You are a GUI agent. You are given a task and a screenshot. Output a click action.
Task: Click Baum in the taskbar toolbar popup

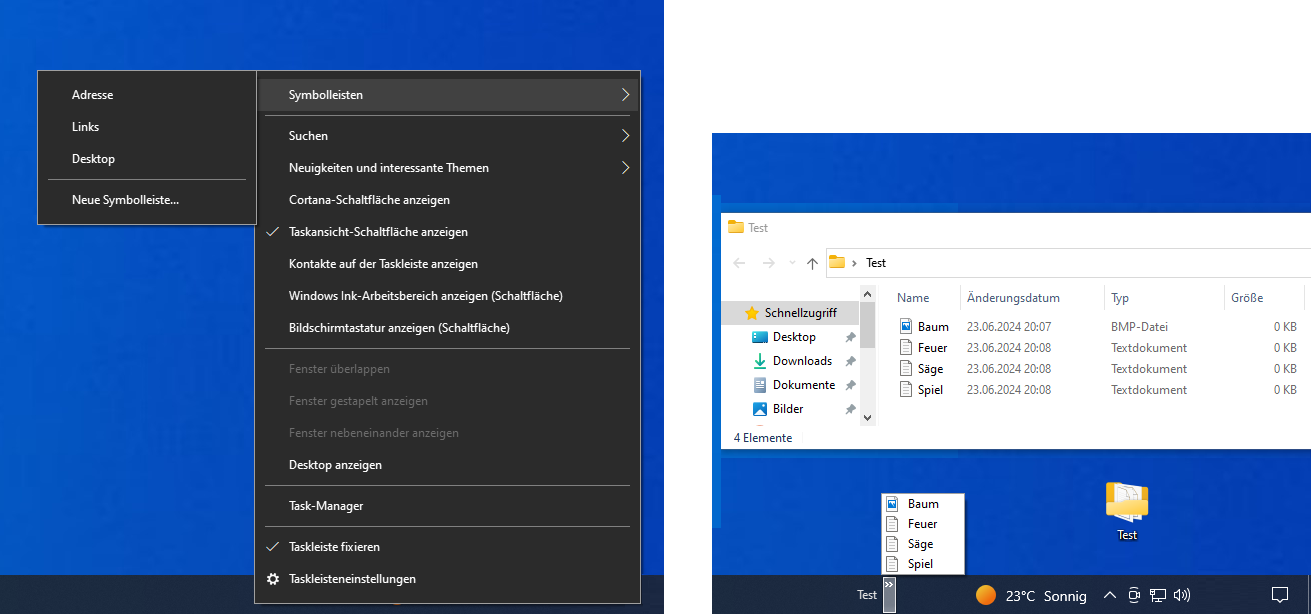tap(922, 504)
